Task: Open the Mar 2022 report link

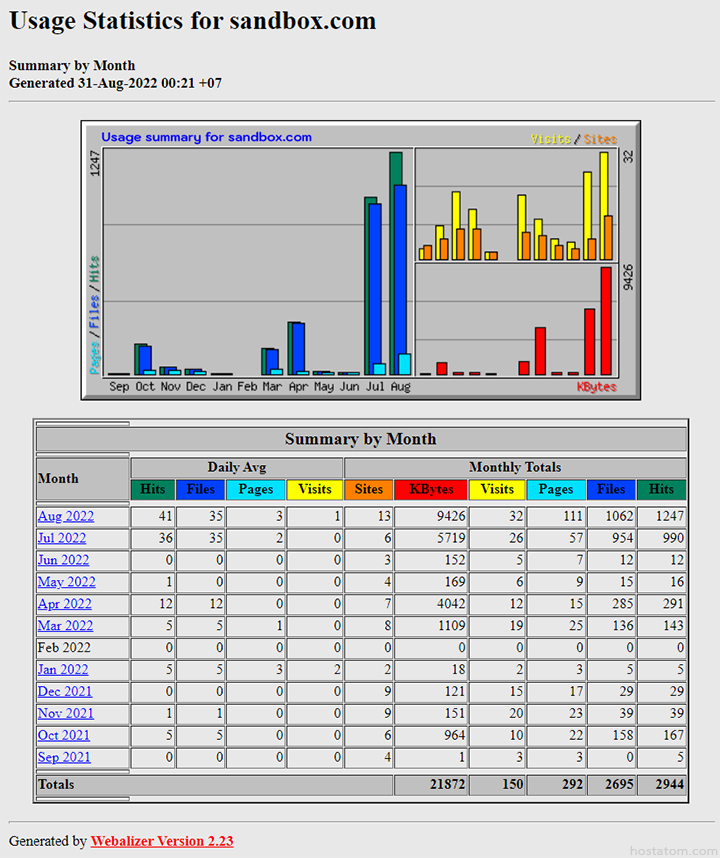Action: tap(65, 626)
